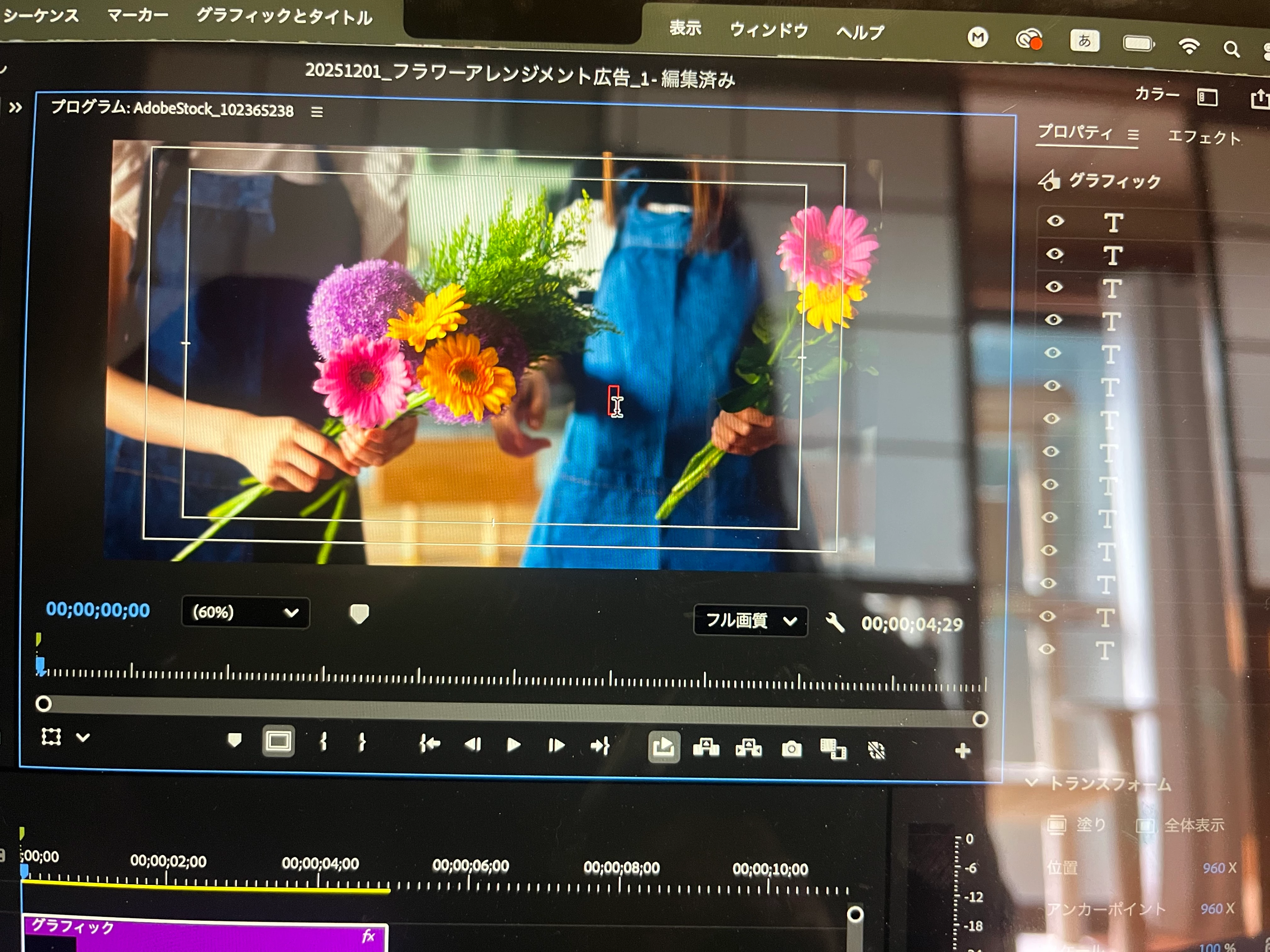Image resolution: width=1270 pixels, height=952 pixels.
Task: Add marker from the transport button row
Action: coord(234,740)
